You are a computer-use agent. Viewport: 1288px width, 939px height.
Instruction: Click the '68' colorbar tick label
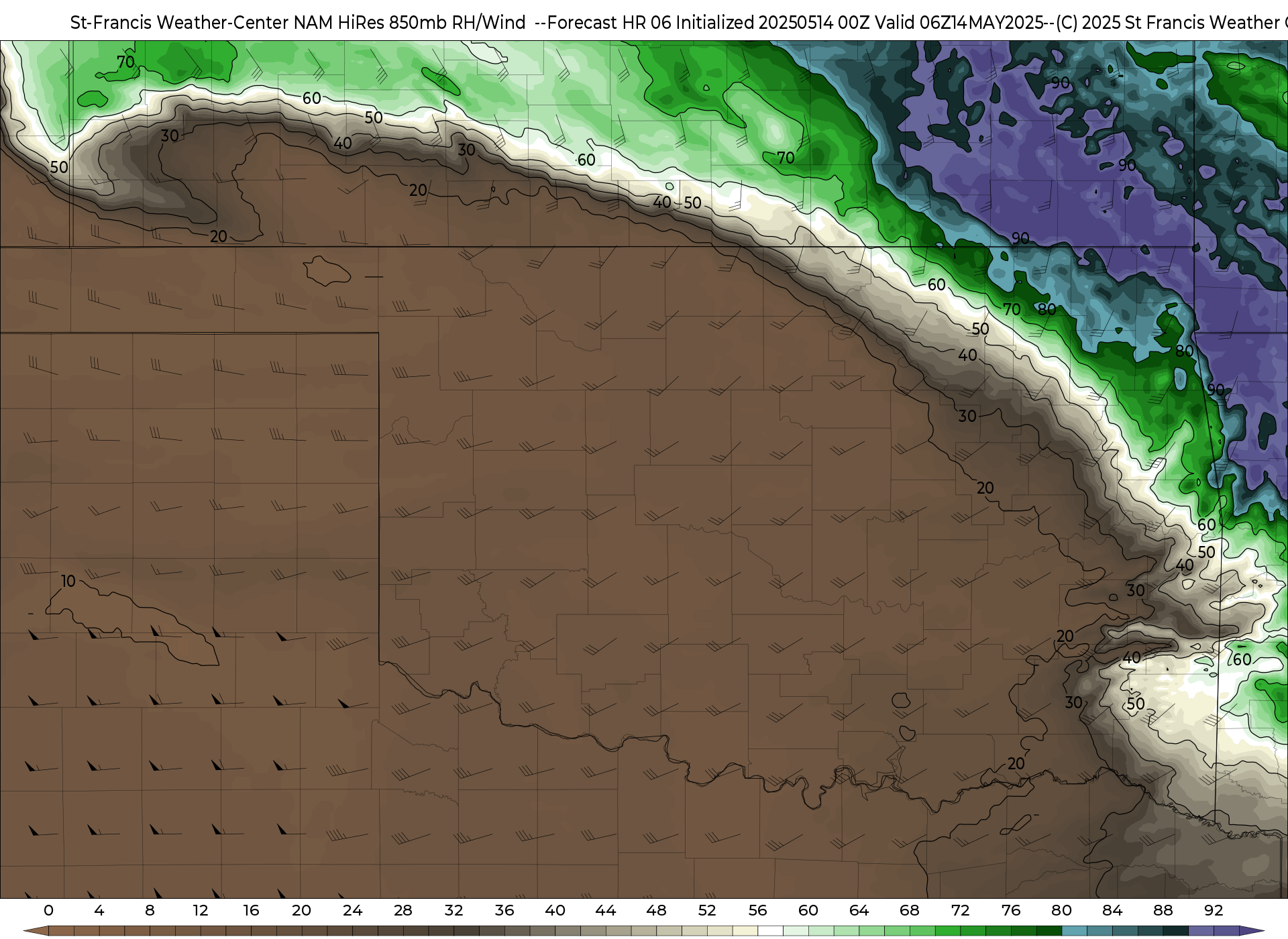[x=910, y=910]
